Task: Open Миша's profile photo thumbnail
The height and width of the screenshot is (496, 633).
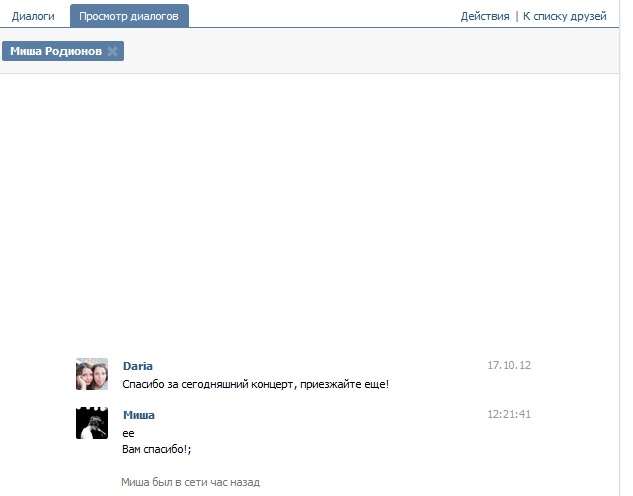Action: [92, 423]
